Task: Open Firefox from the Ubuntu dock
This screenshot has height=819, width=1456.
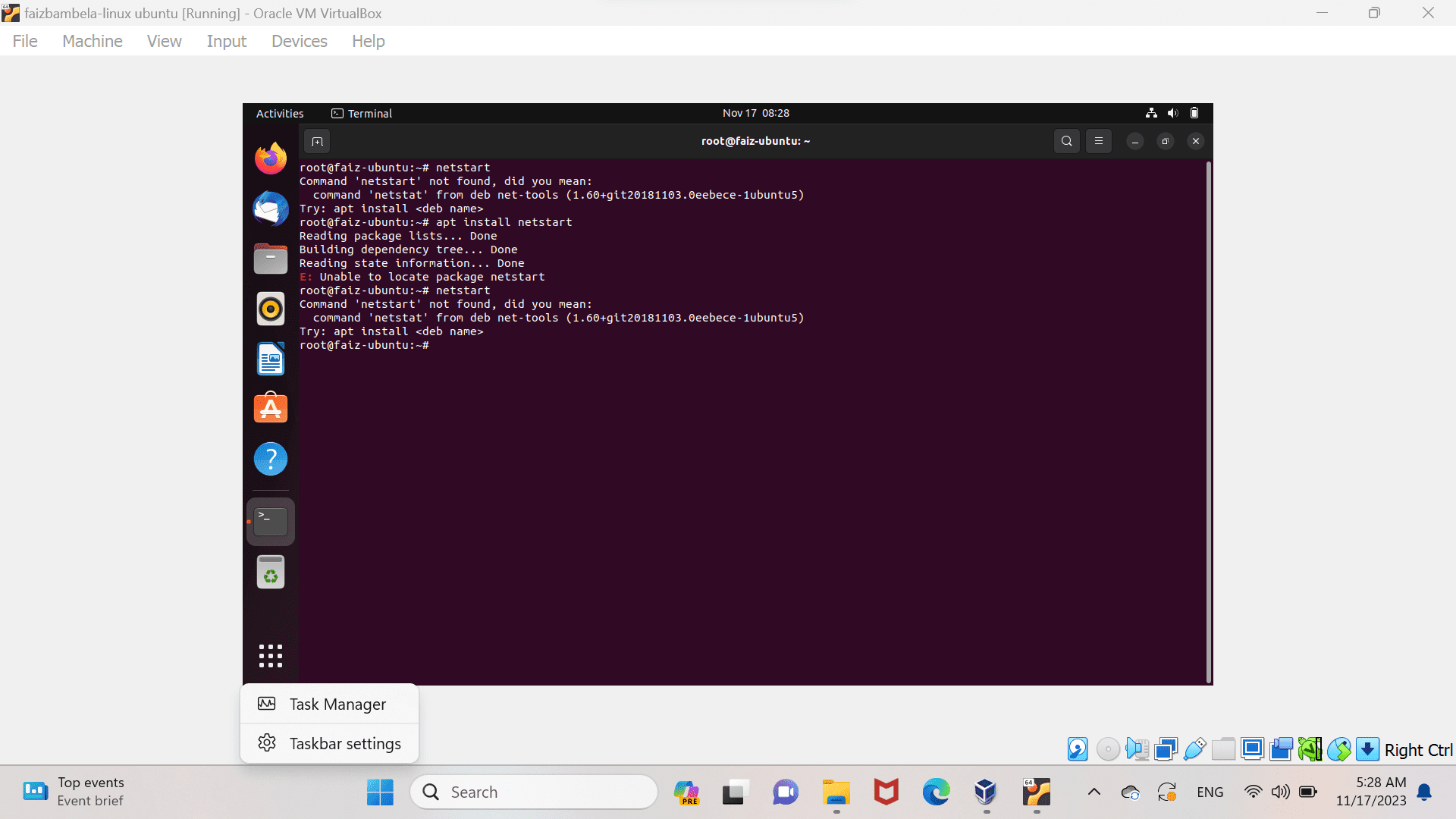Action: coord(271,158)
